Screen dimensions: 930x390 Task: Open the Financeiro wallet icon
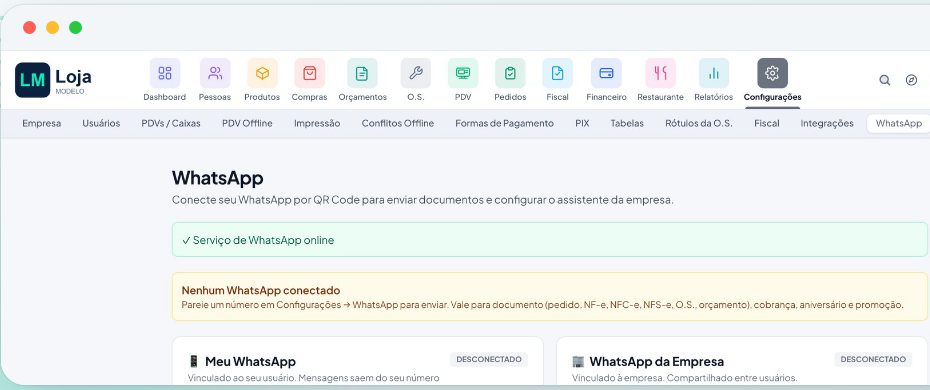pyautogui.click(x=606, y=73)
